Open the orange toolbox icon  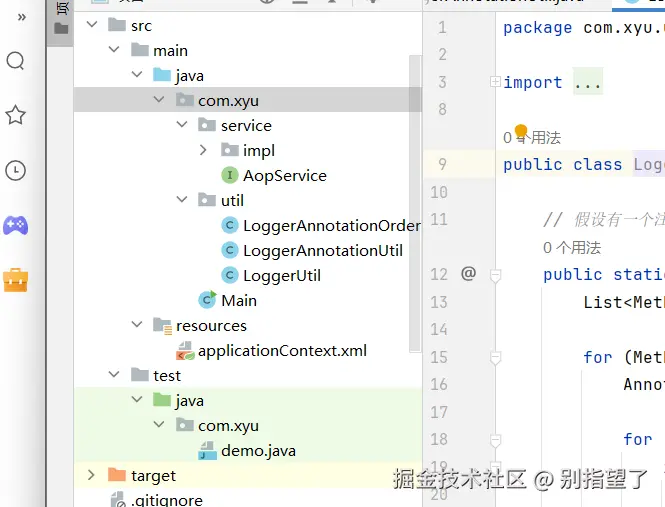(16, 280)
